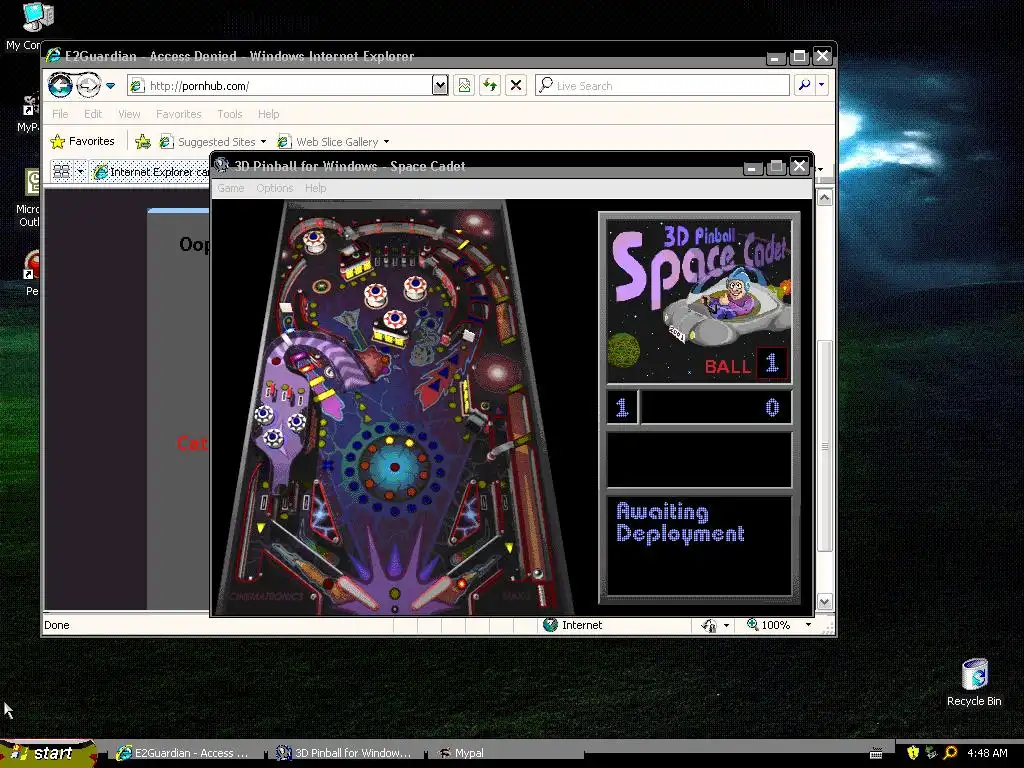Click the Internet Explorer Back arrow button
This screenshot has height=768, width=1024.
point(60,85)
